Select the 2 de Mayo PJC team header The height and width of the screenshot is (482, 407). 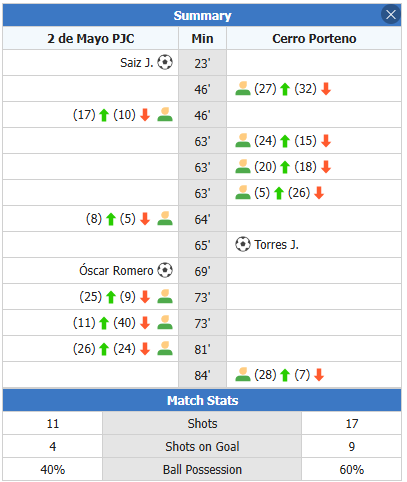[x=91, y=38]
